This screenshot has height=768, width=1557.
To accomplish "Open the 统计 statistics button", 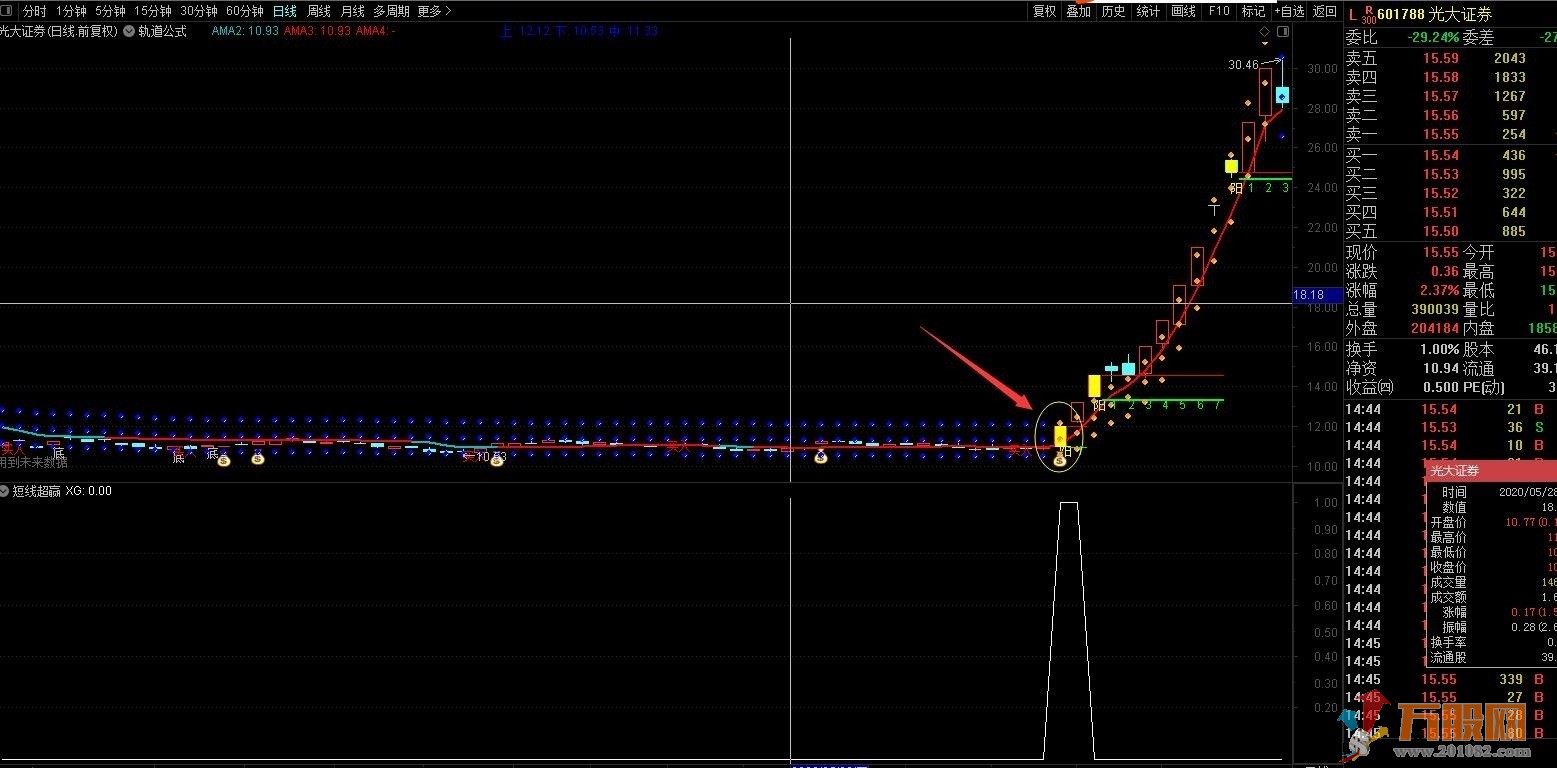I will pyautogui.click(x=1148, y=11).
